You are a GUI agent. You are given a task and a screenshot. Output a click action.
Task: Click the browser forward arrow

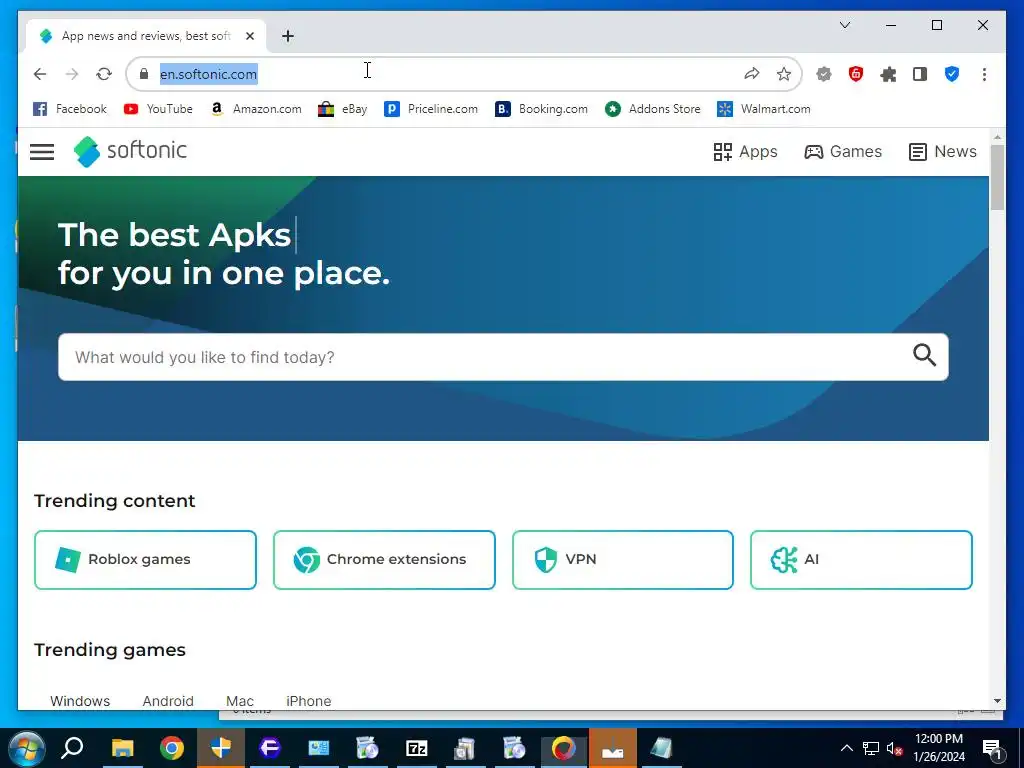point(72,74)
